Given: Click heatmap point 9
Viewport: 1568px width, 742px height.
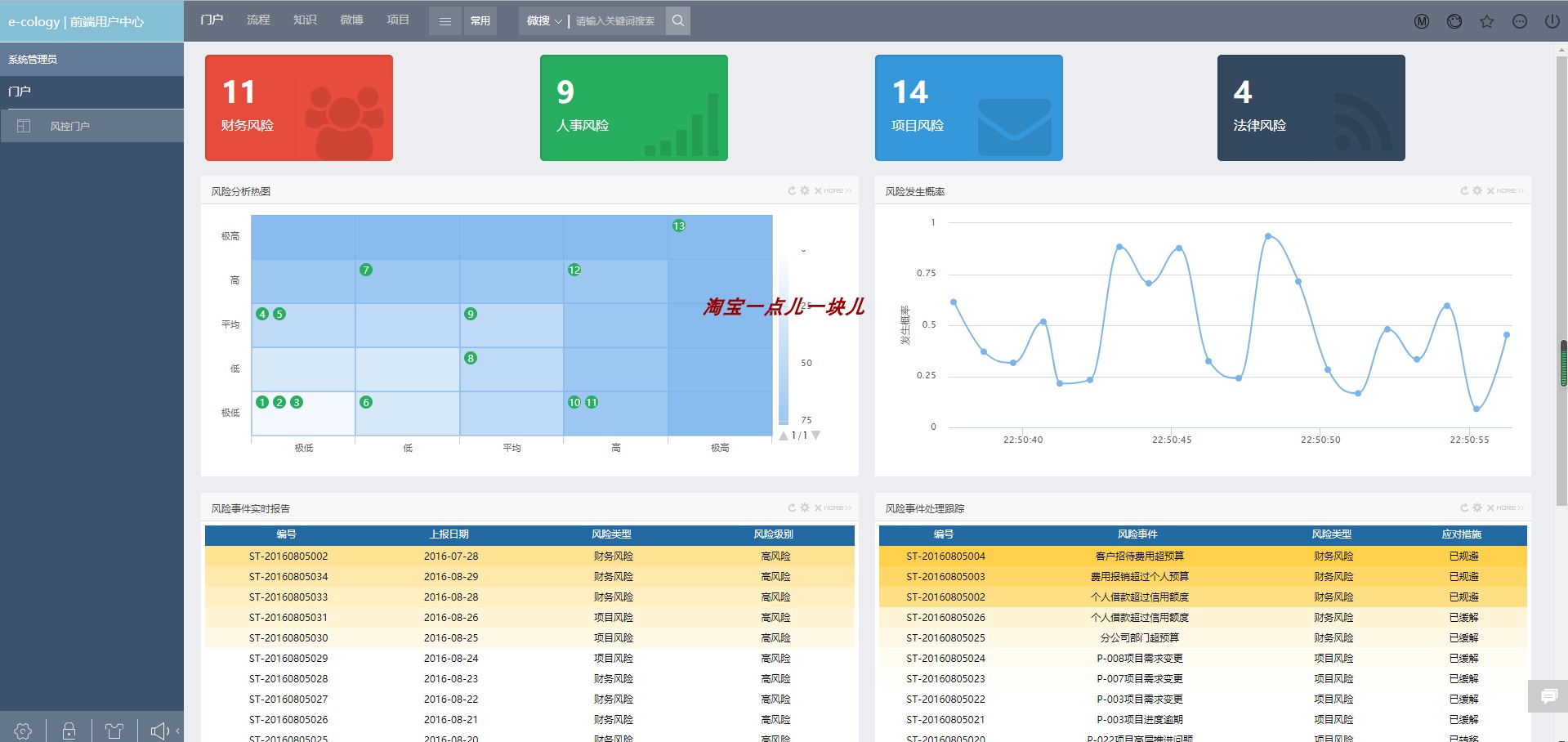Looking at the screenshot, I should (471, 314).
